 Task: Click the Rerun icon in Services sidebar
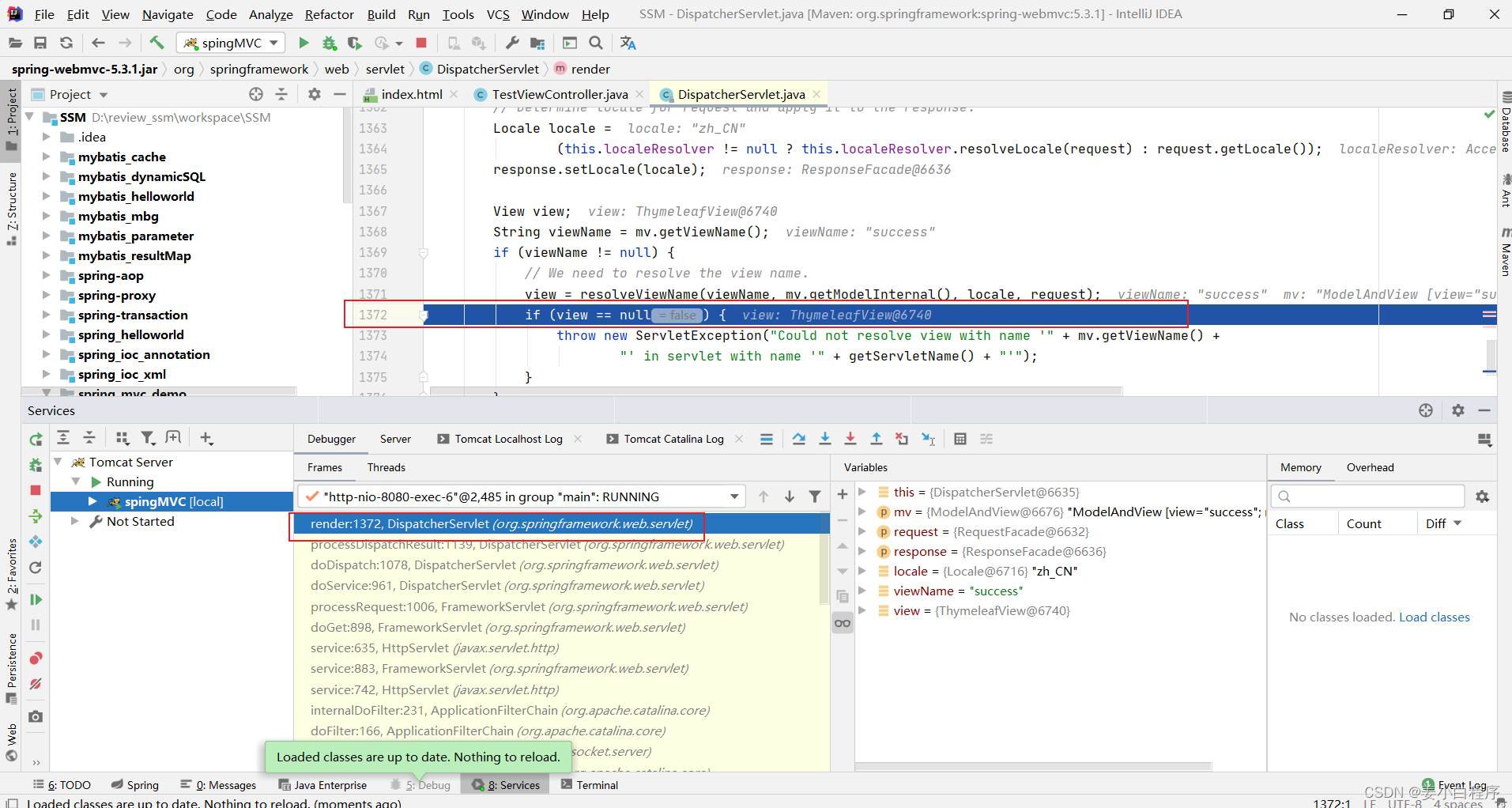point(36,439)
